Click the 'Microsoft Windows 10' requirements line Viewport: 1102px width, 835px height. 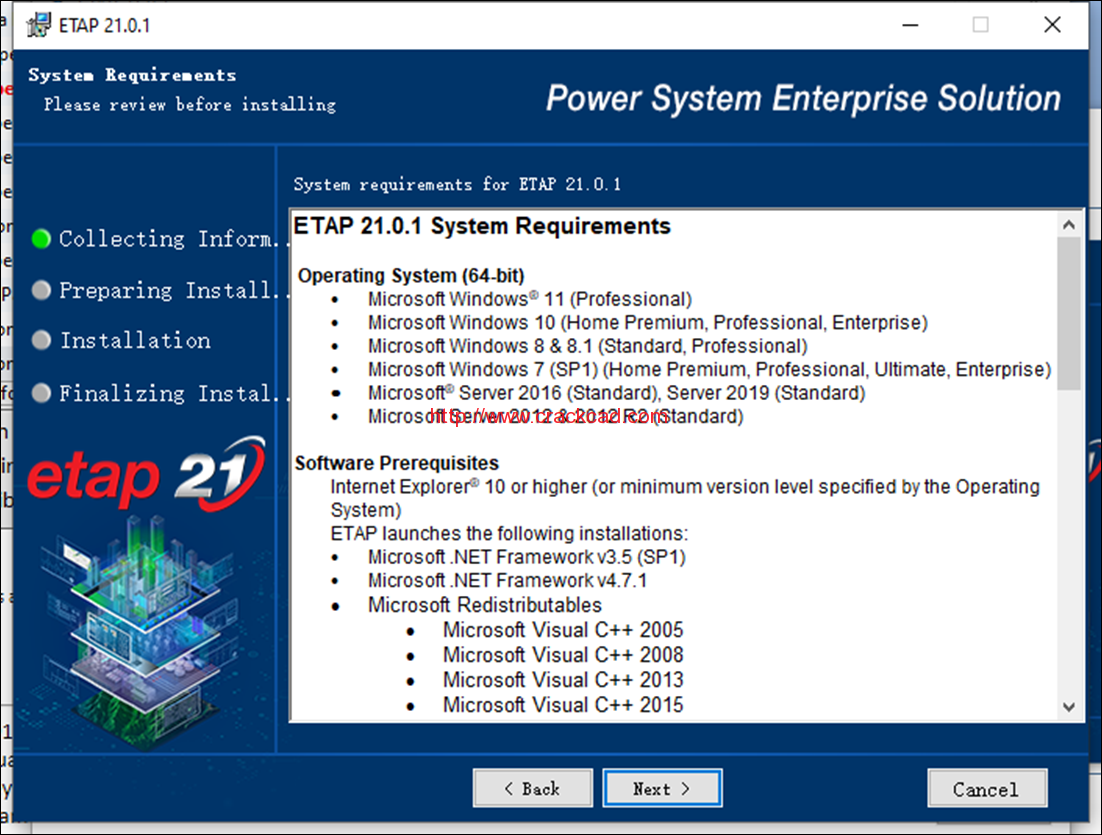[x=648, y=323]
